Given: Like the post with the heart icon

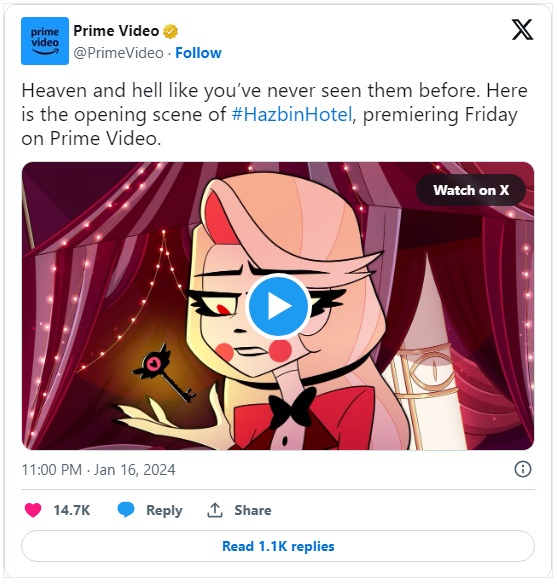Looking at the screenshot, I should coord(33,510).
